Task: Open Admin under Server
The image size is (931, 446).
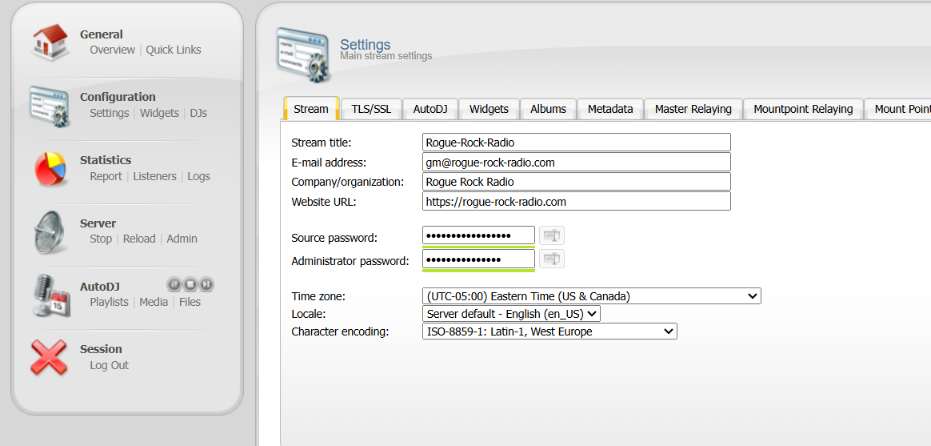Action: [182, 239]
